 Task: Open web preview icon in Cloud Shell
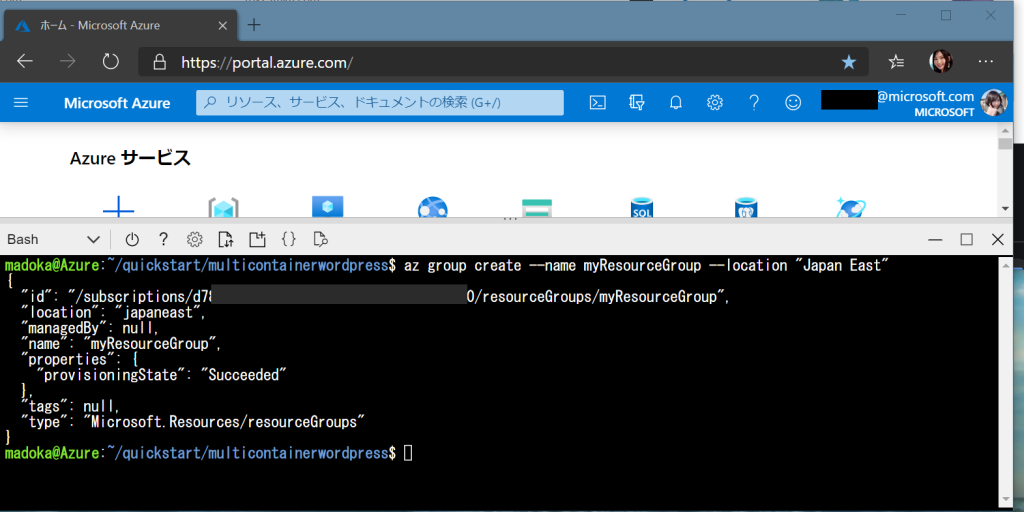(x=320, y=240)
